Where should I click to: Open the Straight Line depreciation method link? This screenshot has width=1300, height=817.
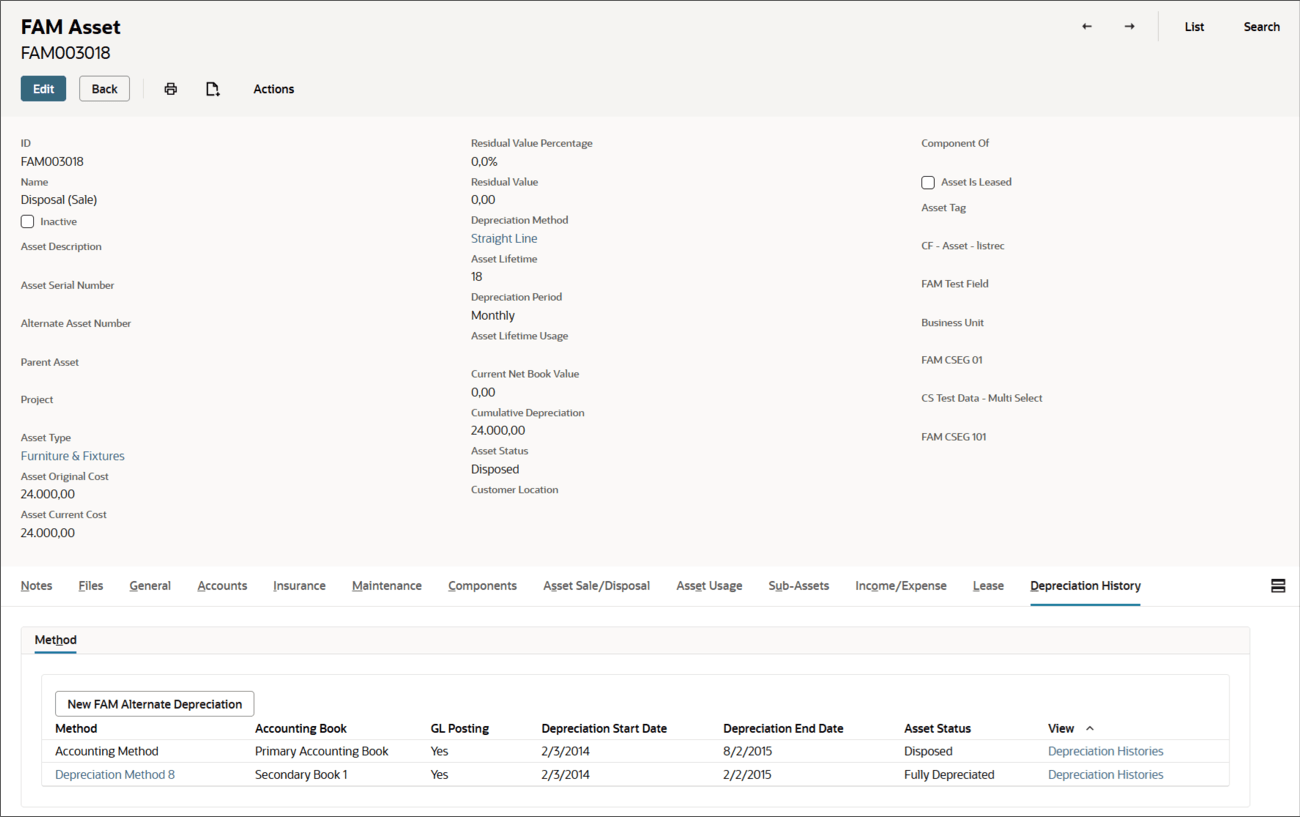pyautogui.click(x=504, y=238)
